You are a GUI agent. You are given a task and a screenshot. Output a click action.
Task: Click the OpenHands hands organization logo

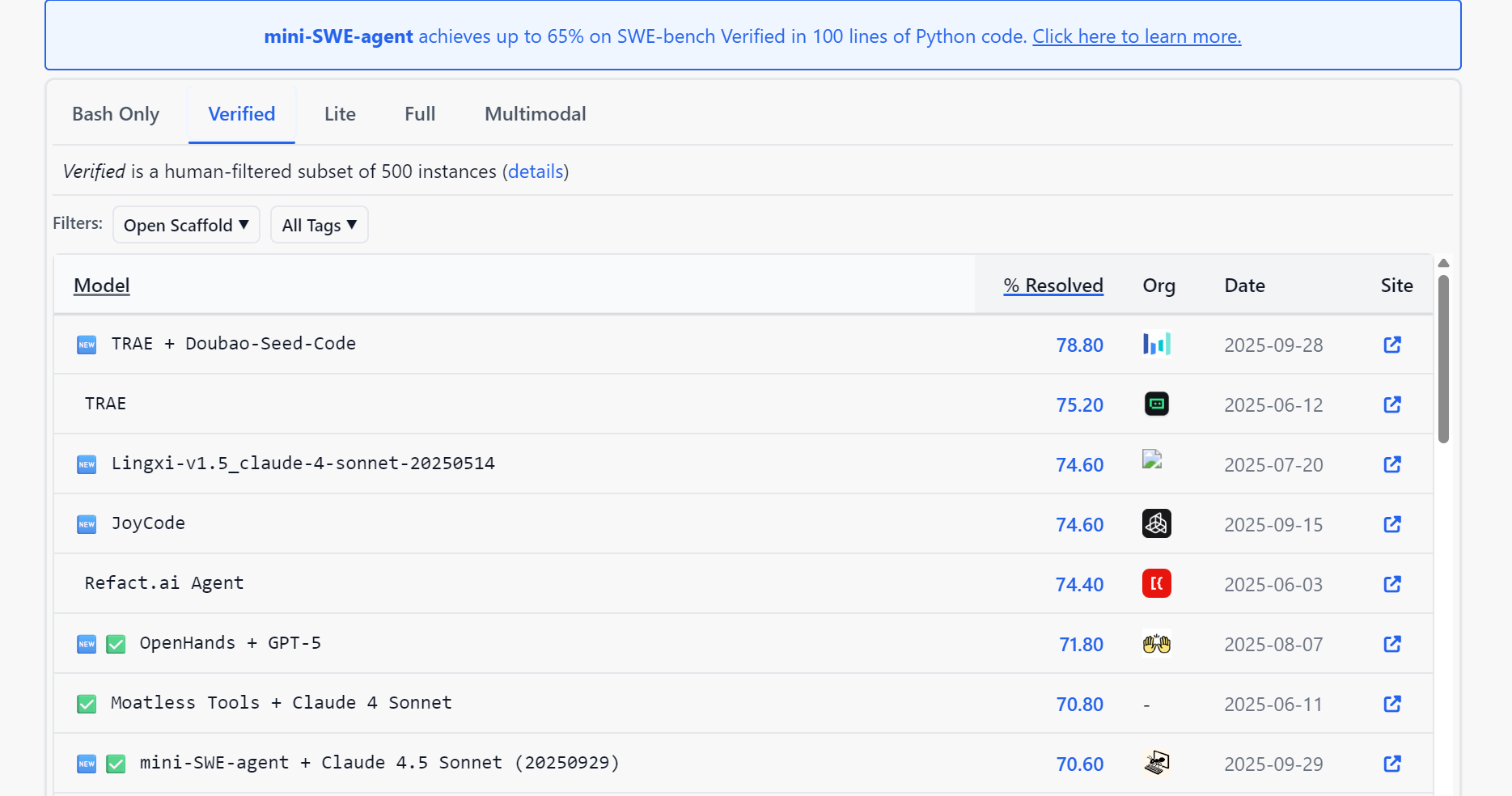[x=1156, y=644]
